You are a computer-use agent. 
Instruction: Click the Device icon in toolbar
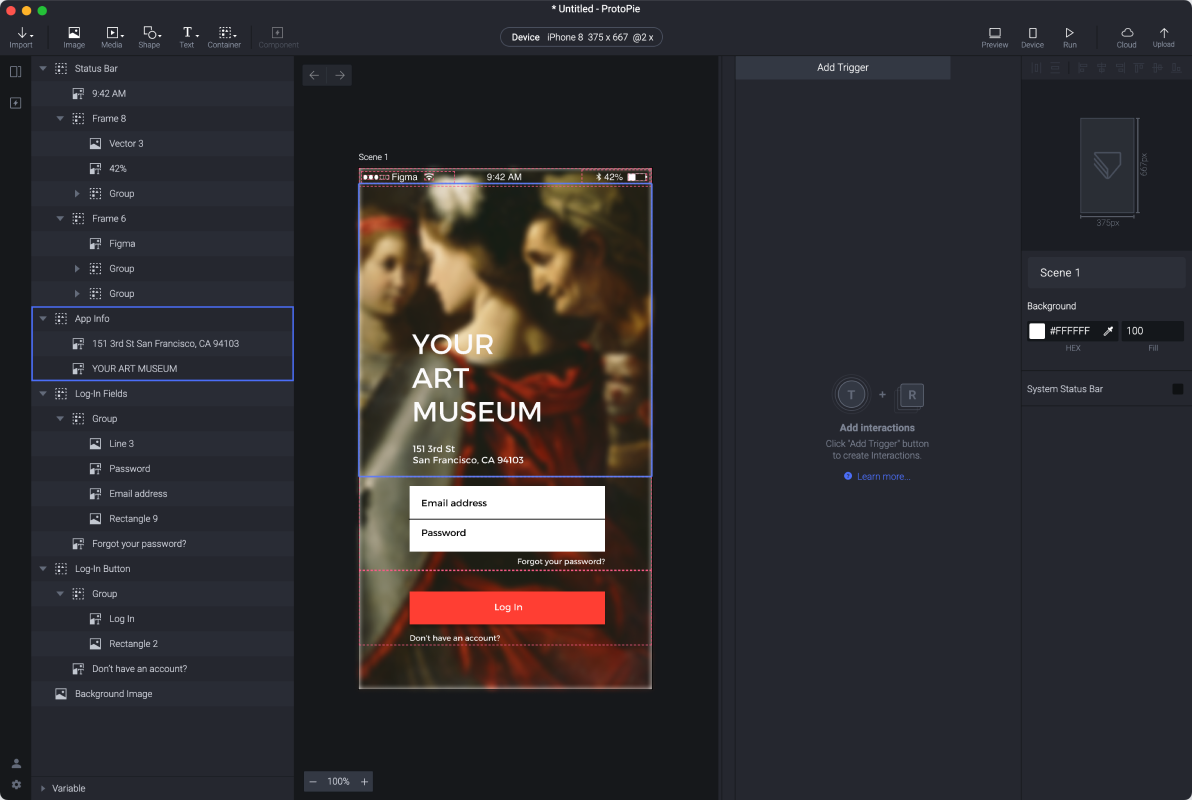tap(1032, 37)
